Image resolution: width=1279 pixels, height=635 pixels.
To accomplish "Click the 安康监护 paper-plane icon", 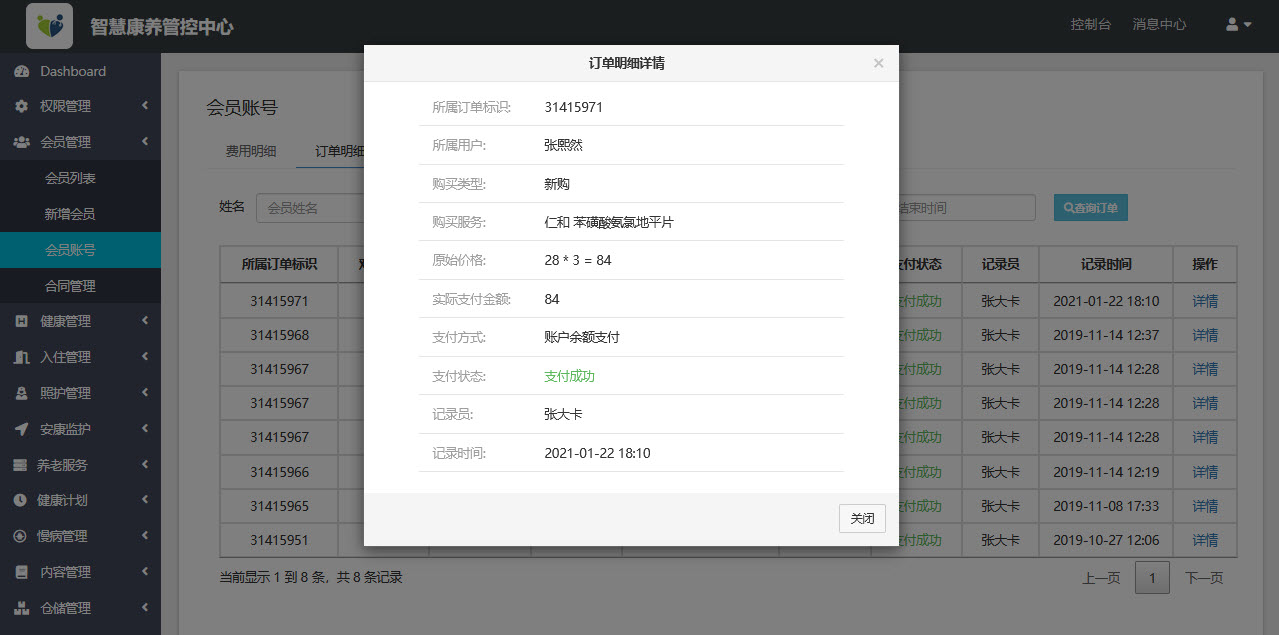I will (22, 428).
